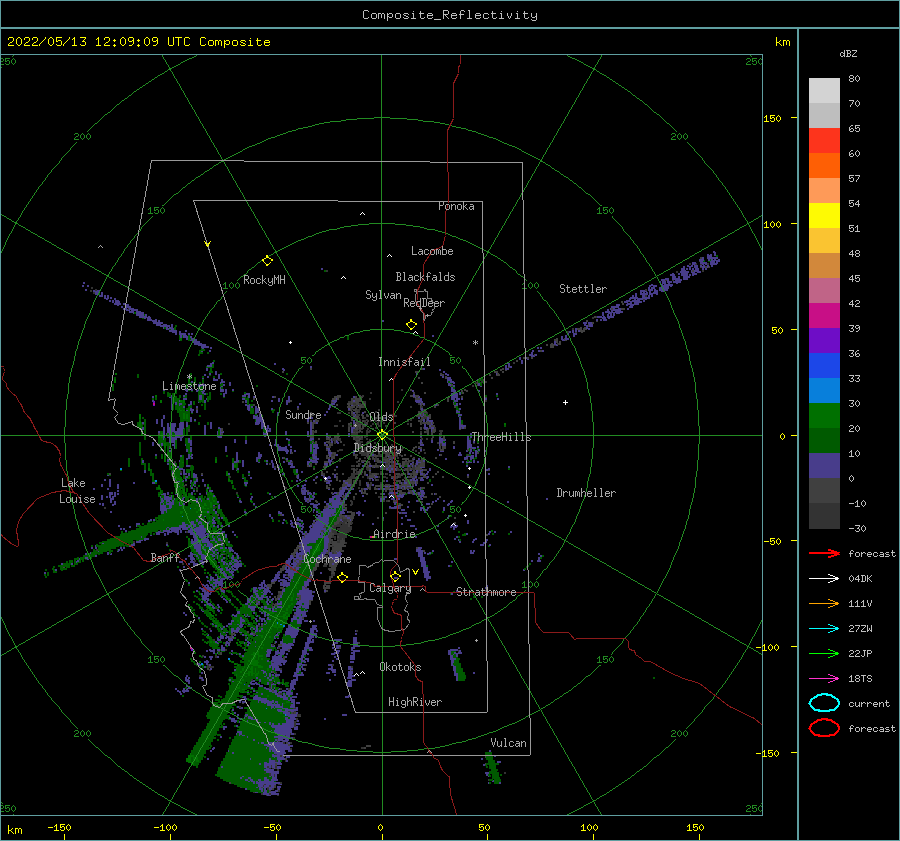
Task: Click the Limestone label
Action: (x=189, y=386)
